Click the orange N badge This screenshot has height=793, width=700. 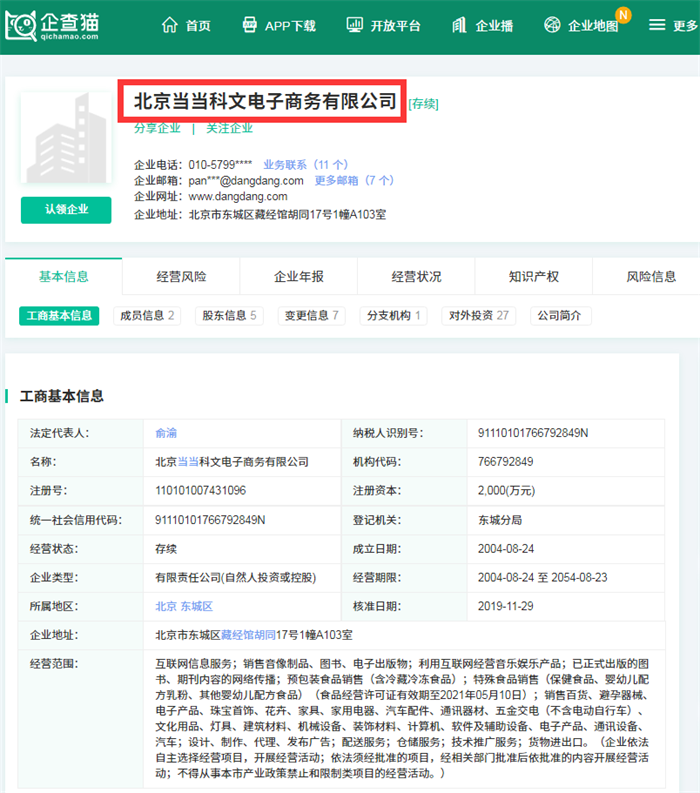[623, 15]
